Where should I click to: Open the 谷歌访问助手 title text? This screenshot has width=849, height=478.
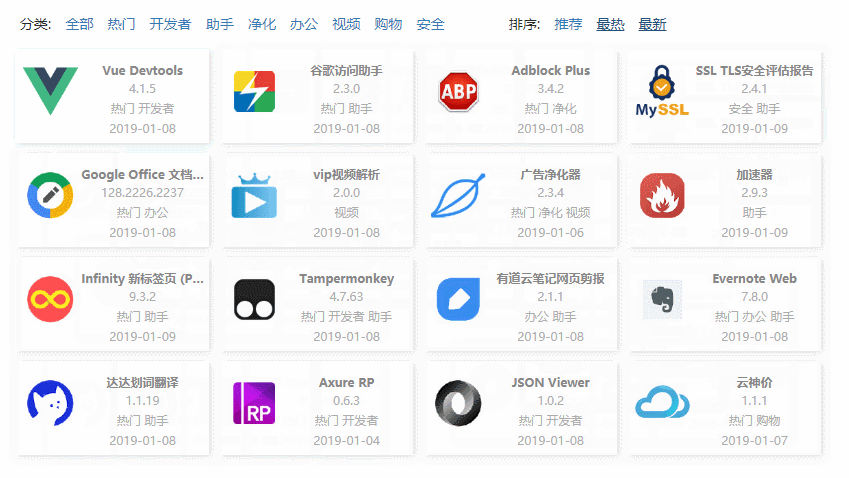pos(347,70)
